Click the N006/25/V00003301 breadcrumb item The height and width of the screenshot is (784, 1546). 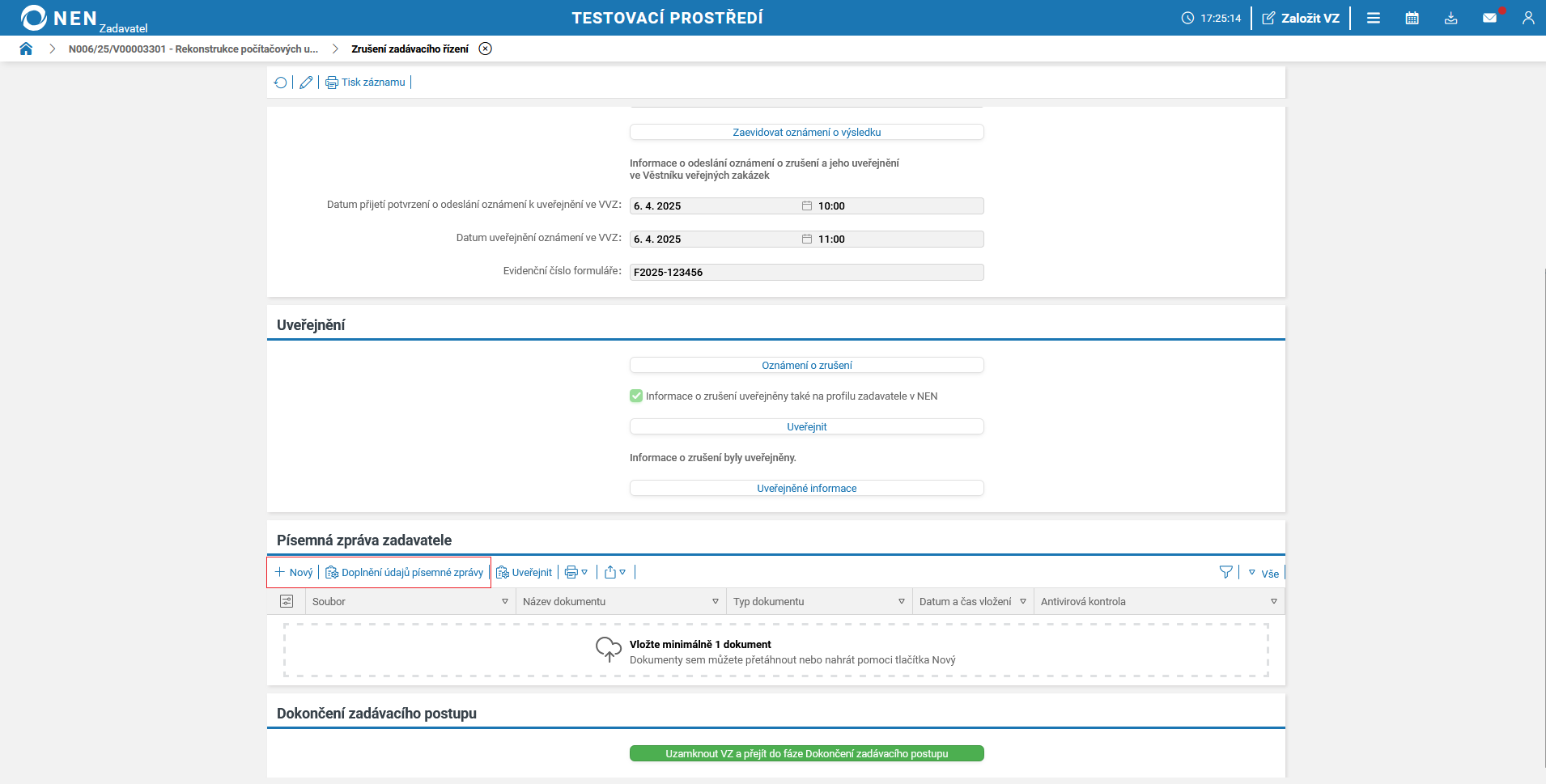193,49
